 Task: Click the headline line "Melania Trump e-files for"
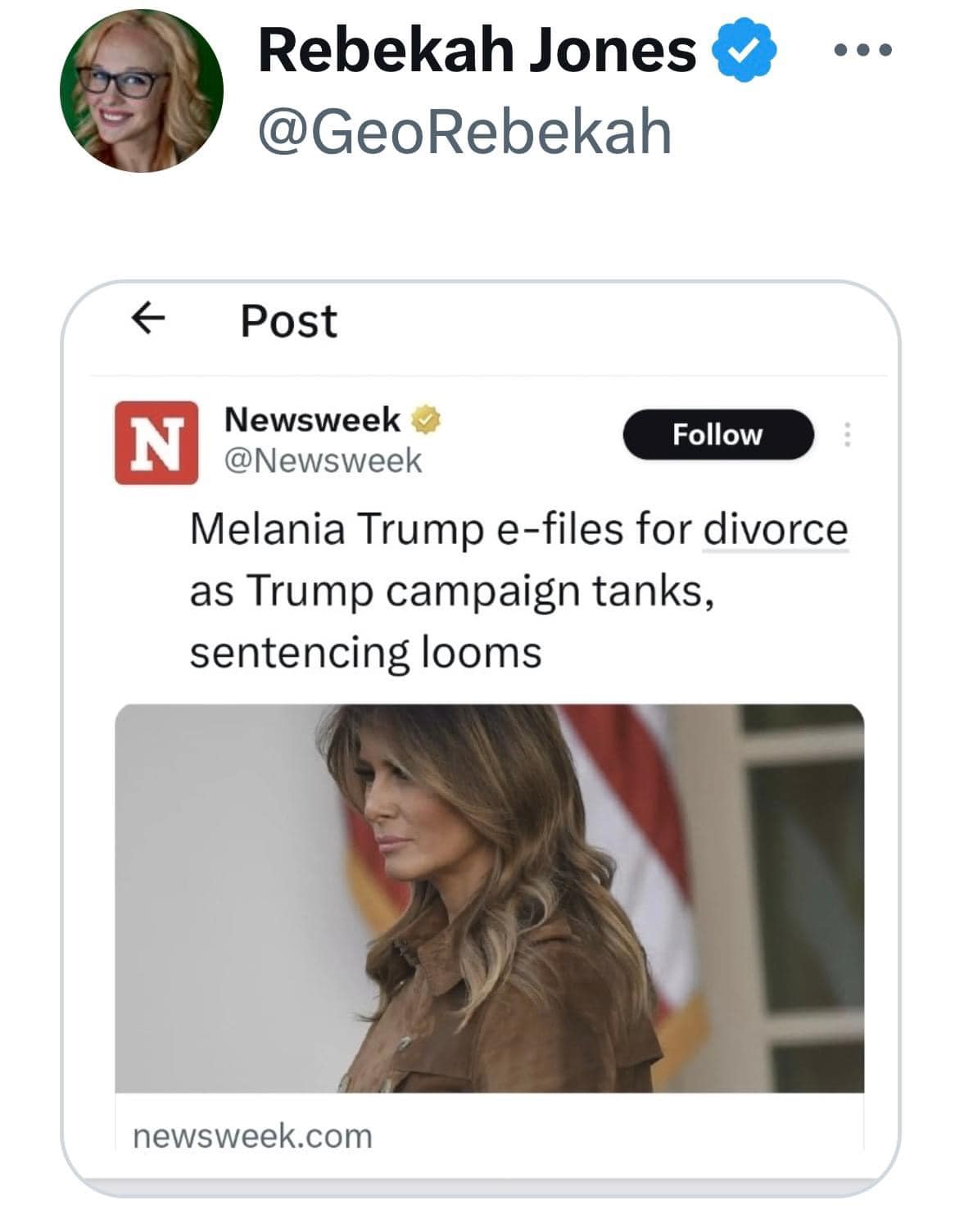442,528
